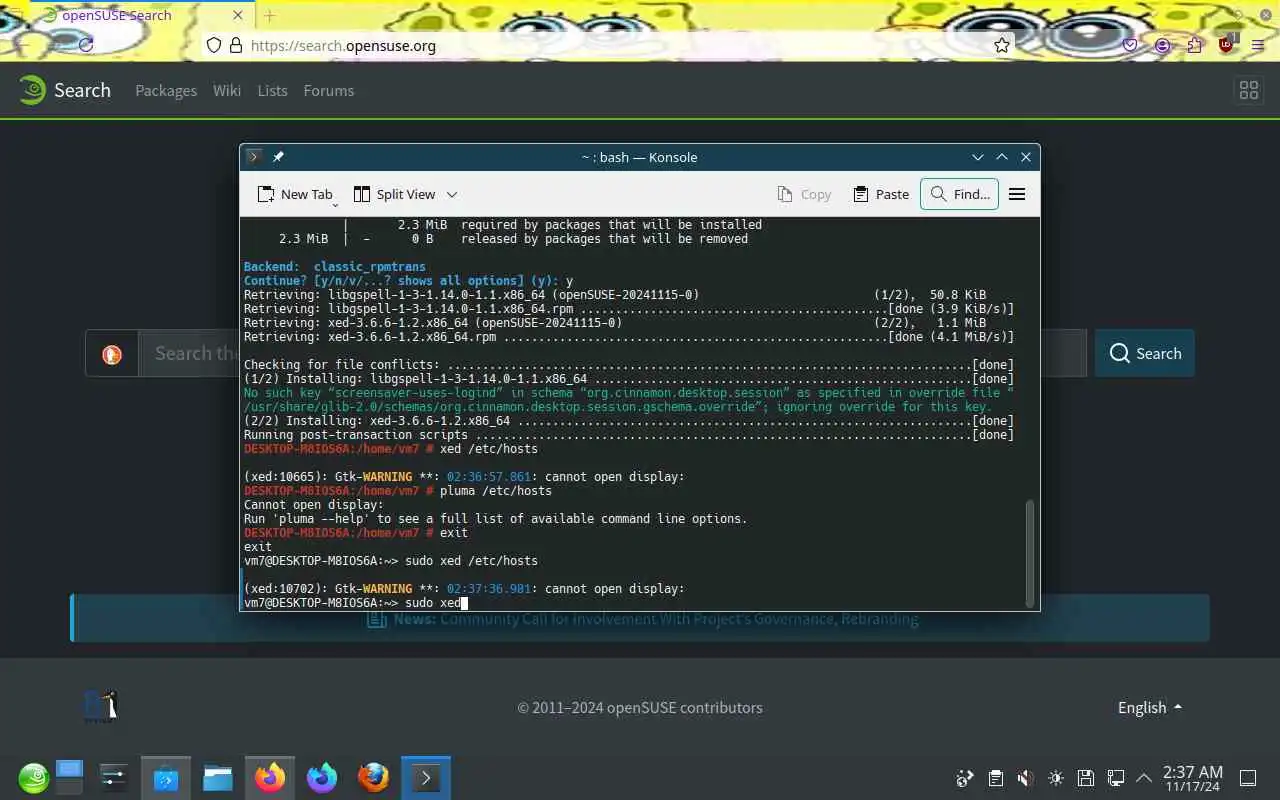Viewport: 1280px width, 800px height.
Task: Close the openSUSE Search tab
Action: point(238,15)
